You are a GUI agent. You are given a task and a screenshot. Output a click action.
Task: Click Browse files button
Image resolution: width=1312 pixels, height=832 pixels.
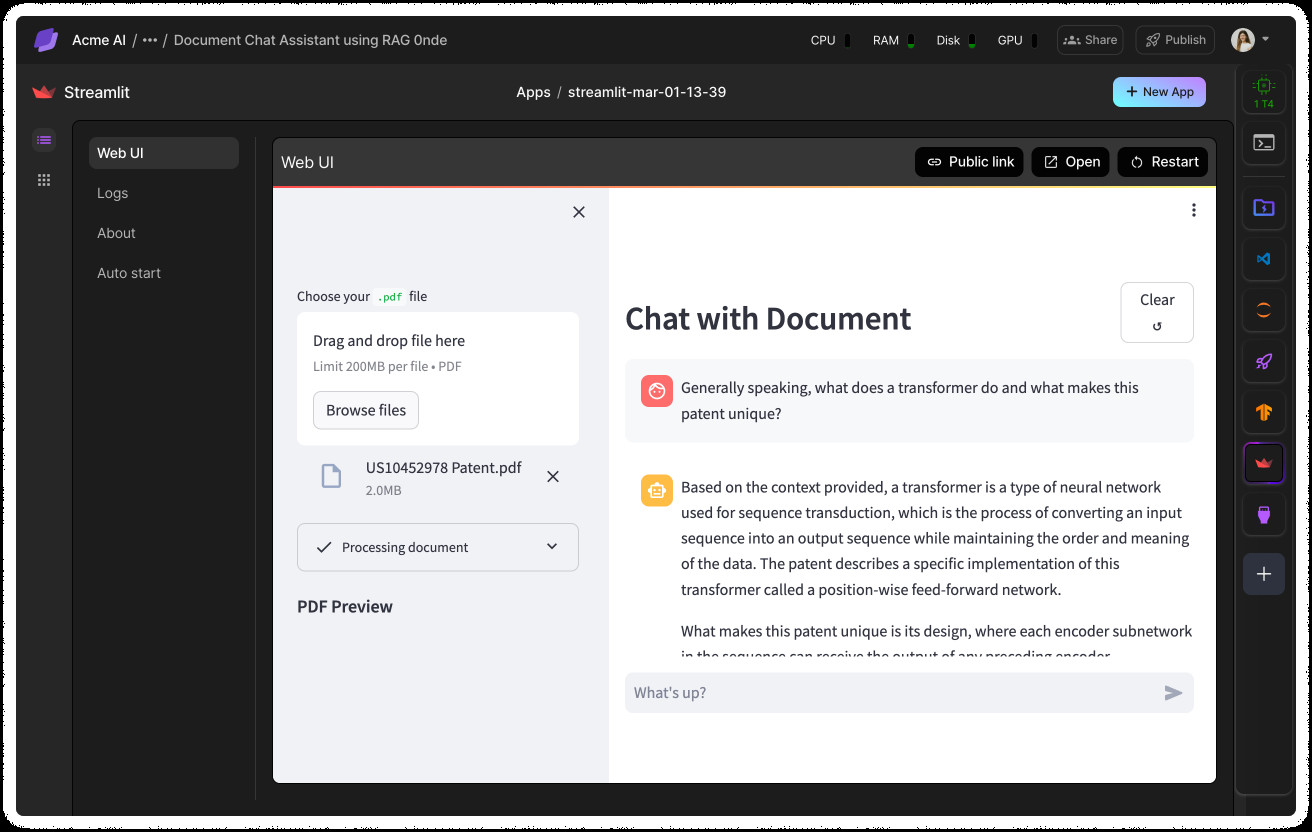click(x=366, y=410)
